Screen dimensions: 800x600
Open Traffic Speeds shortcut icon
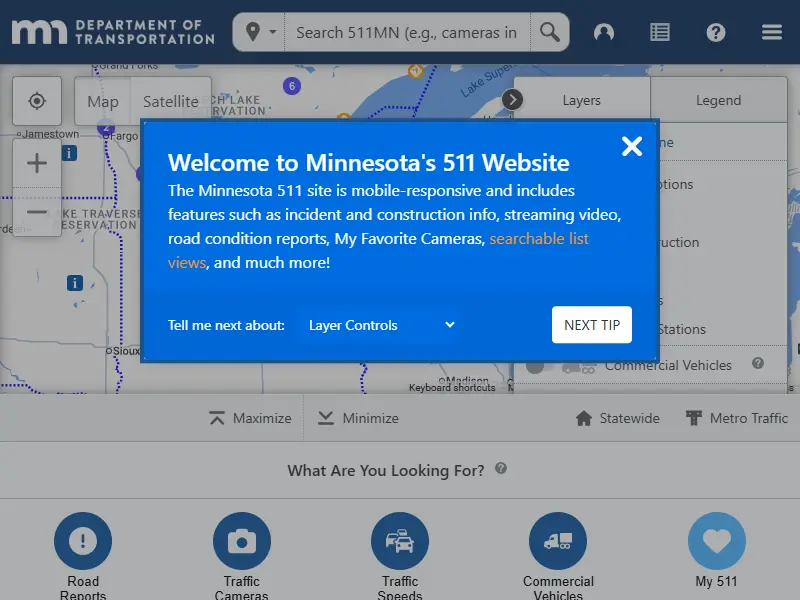click(400, 541)
